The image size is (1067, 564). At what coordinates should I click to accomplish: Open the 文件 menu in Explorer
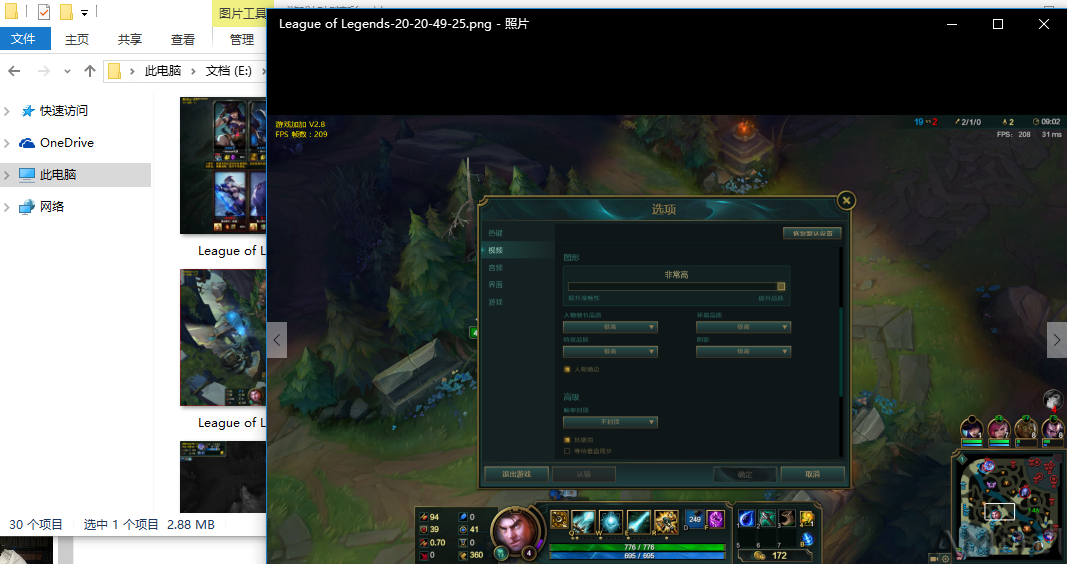pyautogui.click(x=23, y=39)
